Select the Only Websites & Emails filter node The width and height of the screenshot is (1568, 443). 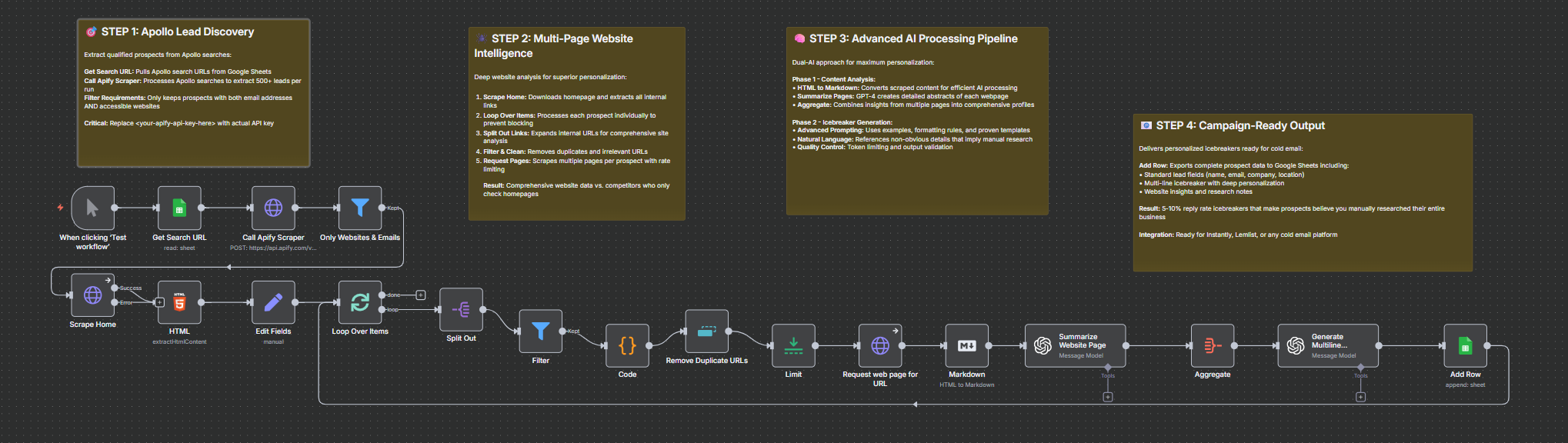click(x=360, y=208)
